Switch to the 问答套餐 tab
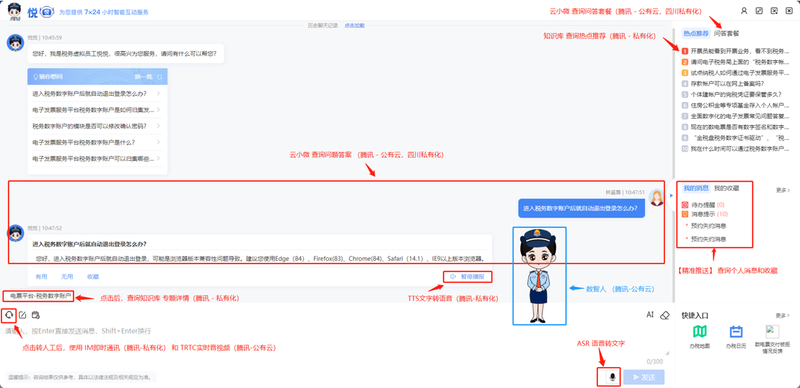The image size is (800, 388). [x=727, y=34]
